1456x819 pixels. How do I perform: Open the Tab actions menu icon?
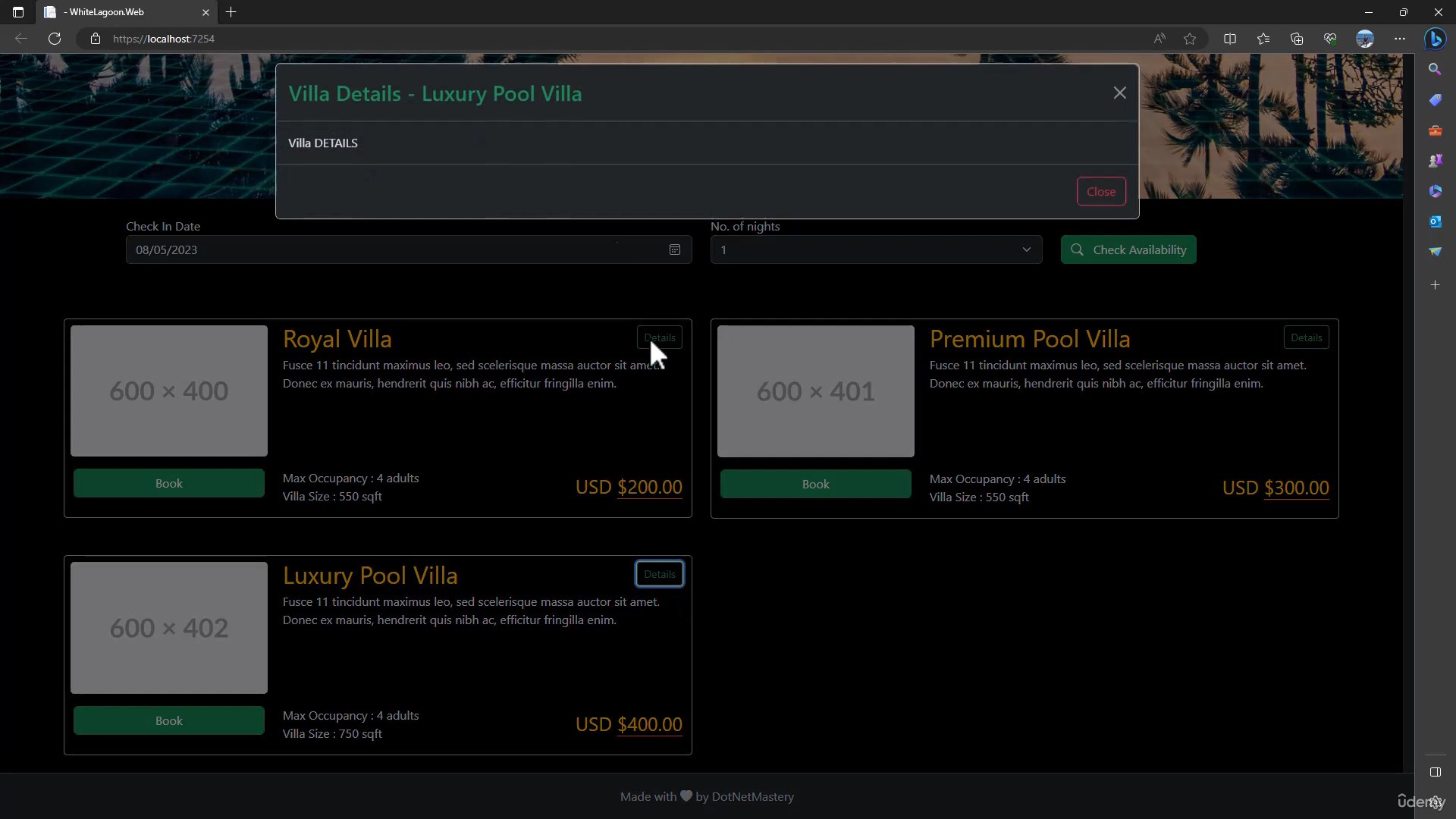pyautogui.click(x=18, y=12)
